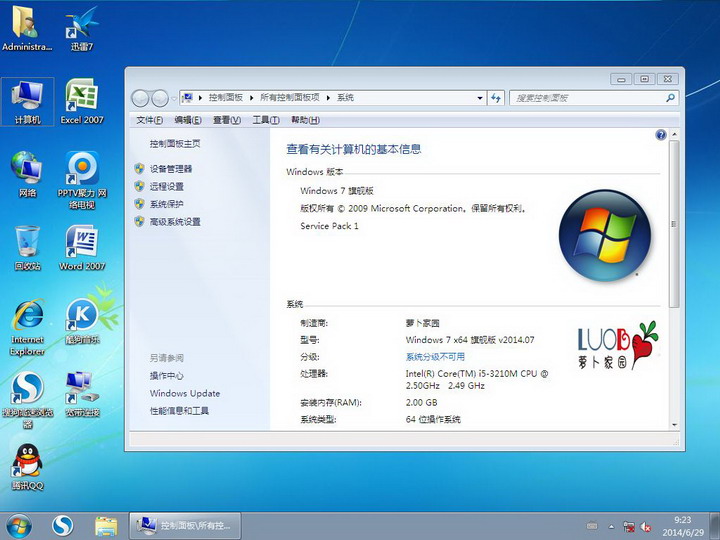Open the 文件(F) menu
The width and height of the screenshot is (720, 540).
(149, 120)
